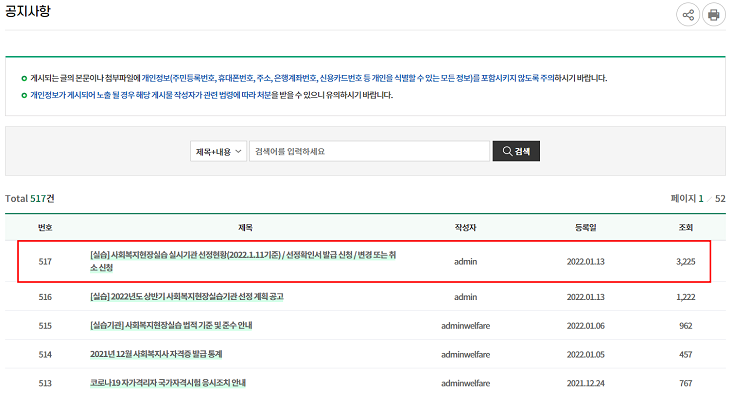Open notice 사회복지현장실습 법적 기준 및 준수 안내
Screen dimensions: 731x394
[171, 325]
